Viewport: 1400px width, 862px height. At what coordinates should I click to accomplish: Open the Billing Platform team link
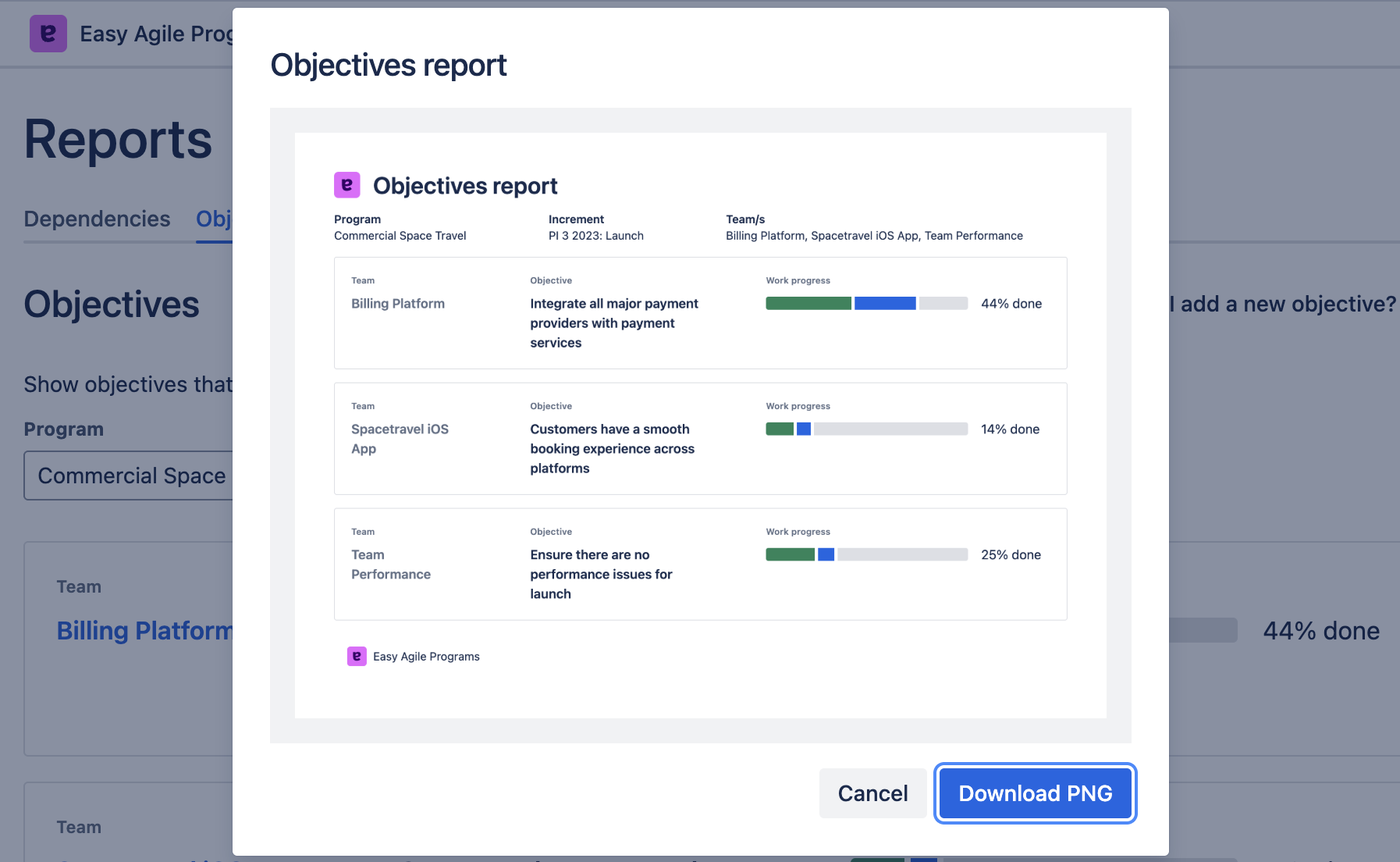tap(146, 630)
